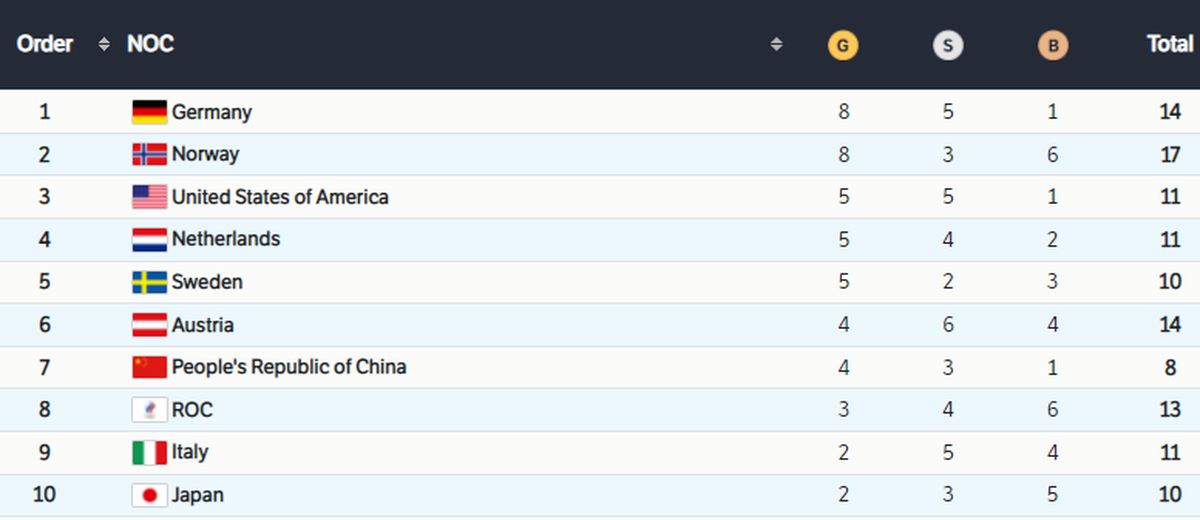The width and height of the screenshot is (1200, 520).
Task: Sort by the Total column header
Action: [x=1170, y=45]
